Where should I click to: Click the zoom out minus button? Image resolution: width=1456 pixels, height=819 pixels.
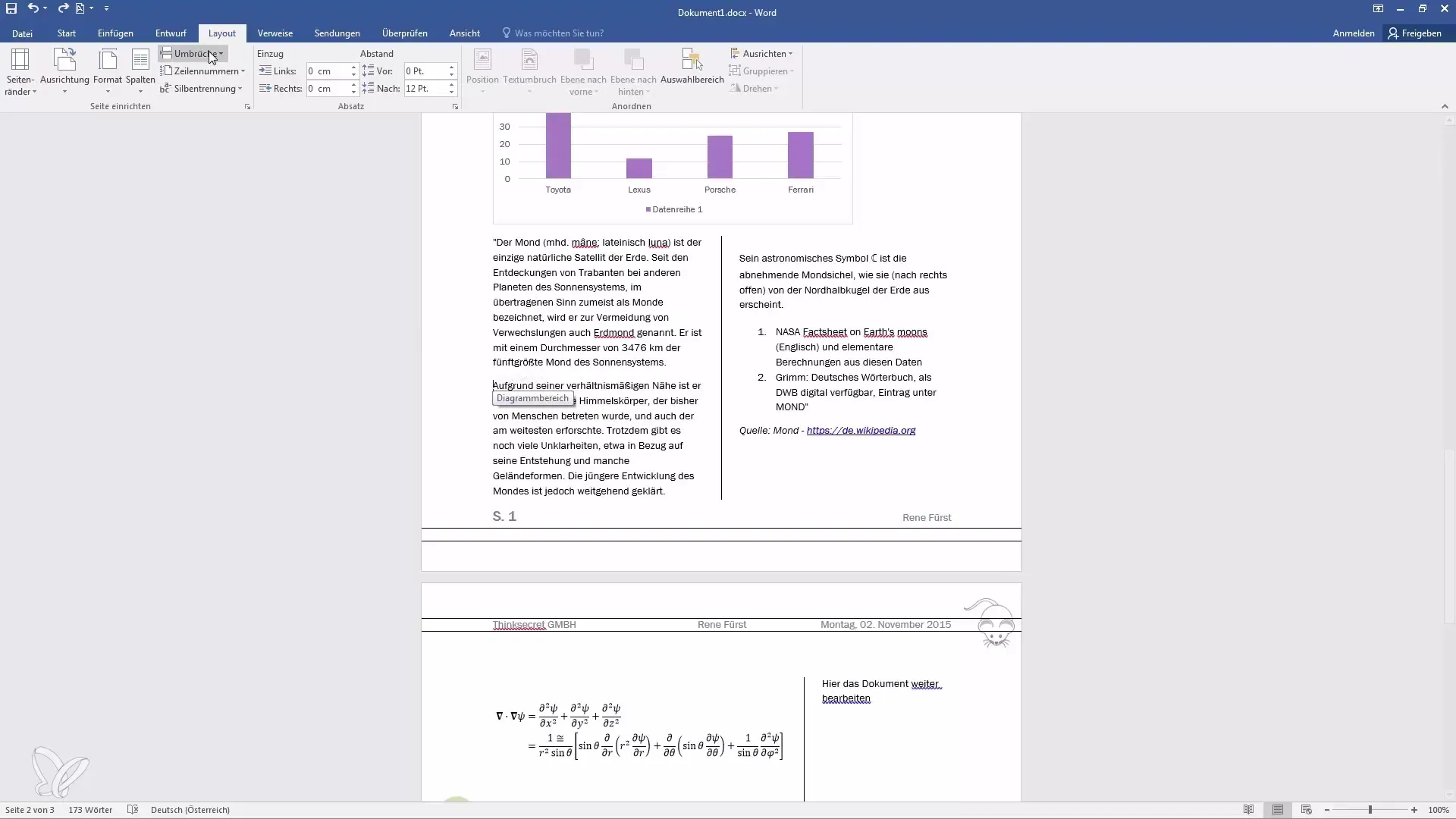[x=1327, y=810]
